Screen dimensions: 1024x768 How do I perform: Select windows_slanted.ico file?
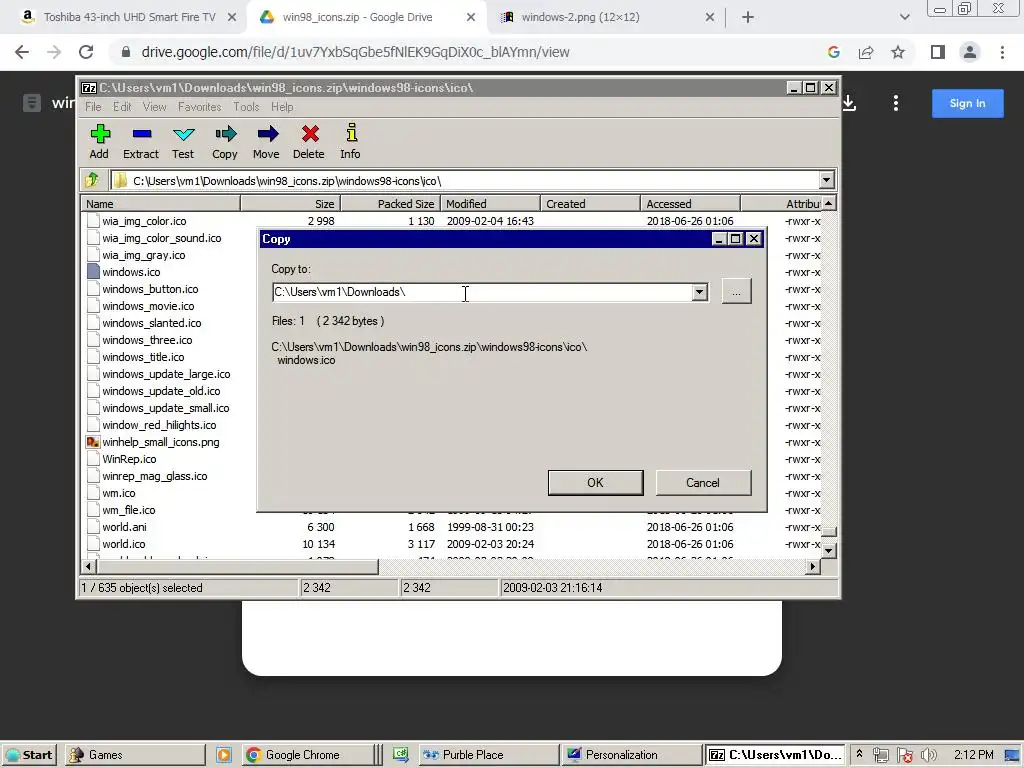point(152,323)
